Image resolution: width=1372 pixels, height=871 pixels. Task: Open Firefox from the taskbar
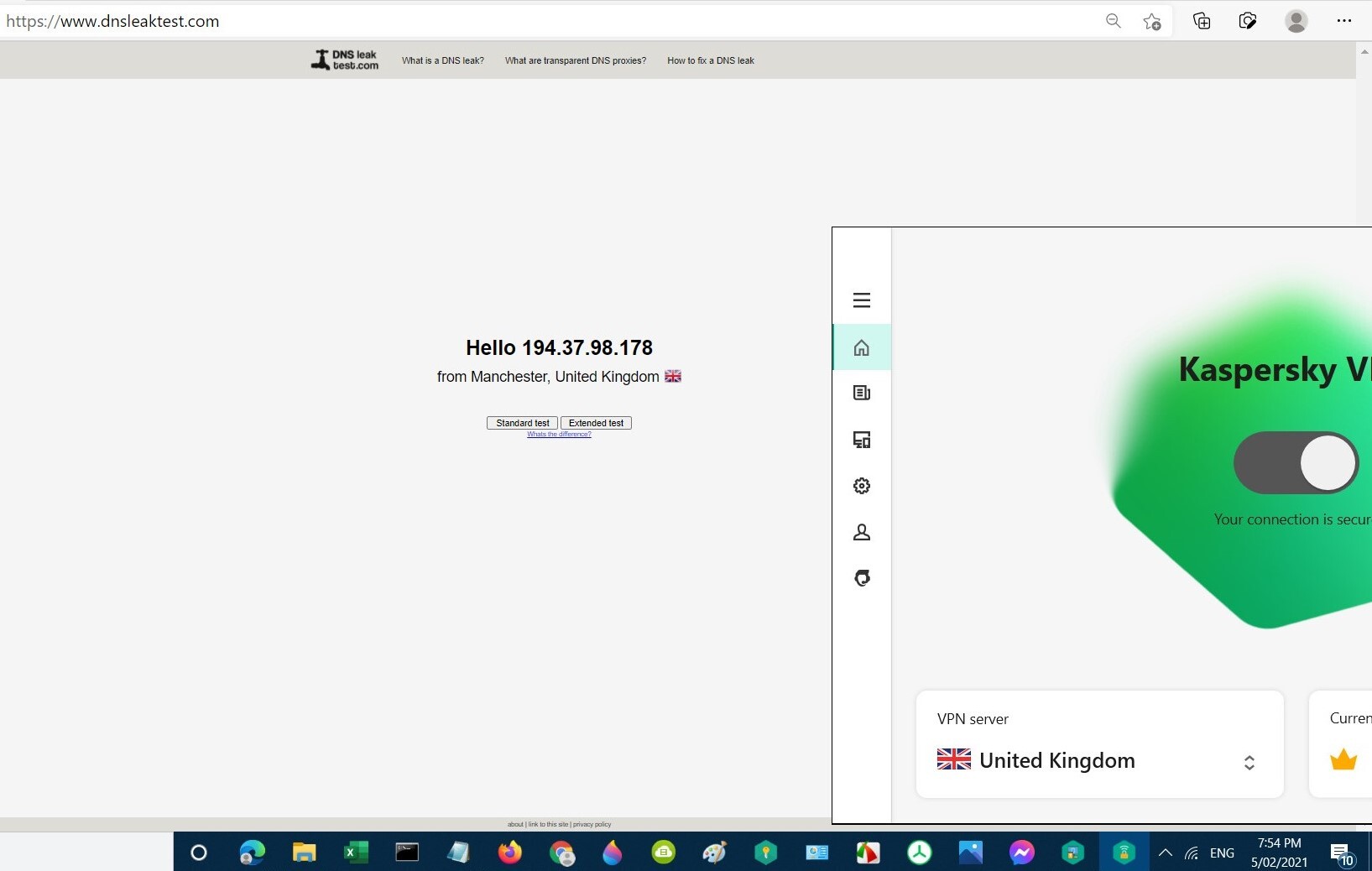pyautogui.click(x=509, y=853)
